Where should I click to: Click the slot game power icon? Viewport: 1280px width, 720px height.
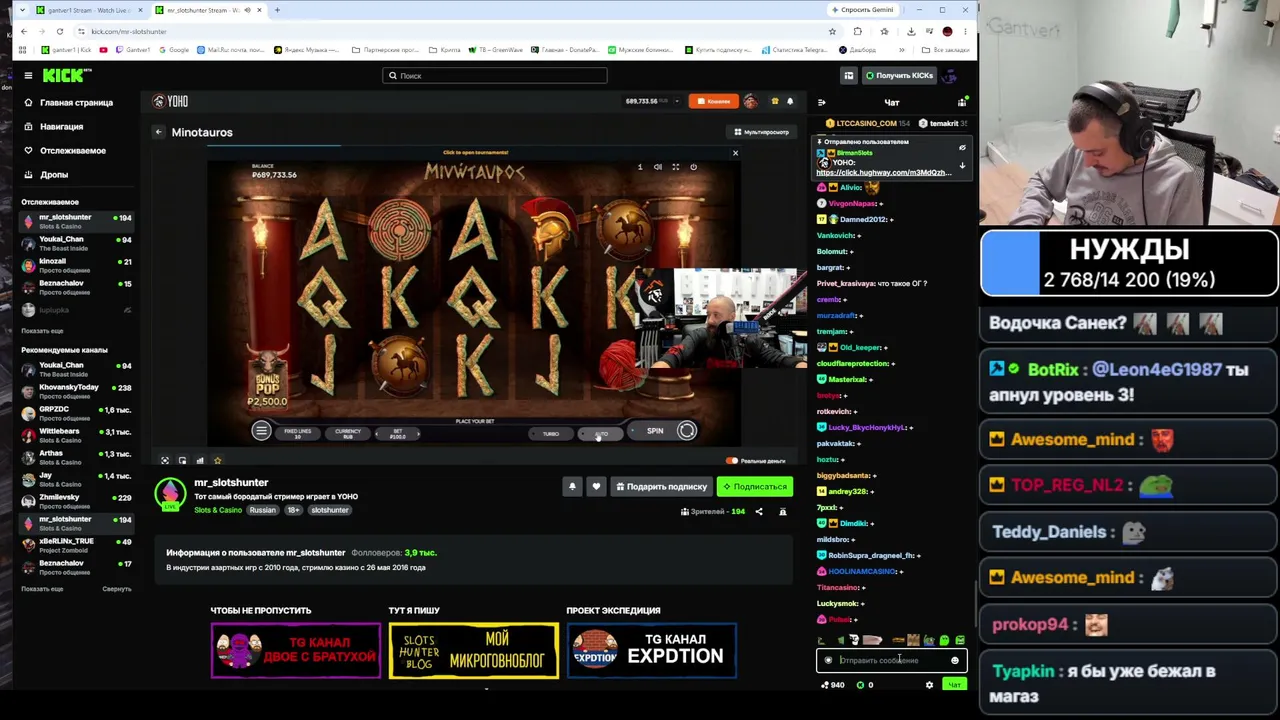coord(694,167)
